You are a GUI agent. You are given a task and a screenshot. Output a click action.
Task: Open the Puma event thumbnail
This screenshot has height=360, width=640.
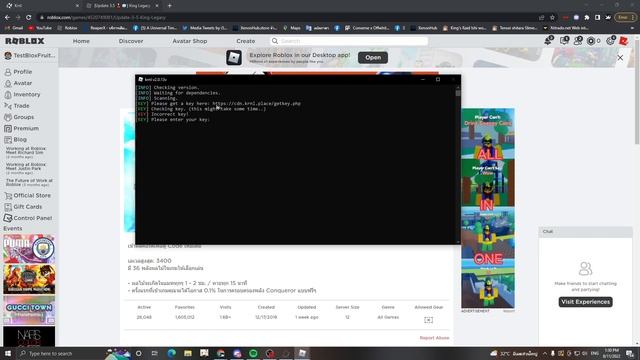(29, 248)
